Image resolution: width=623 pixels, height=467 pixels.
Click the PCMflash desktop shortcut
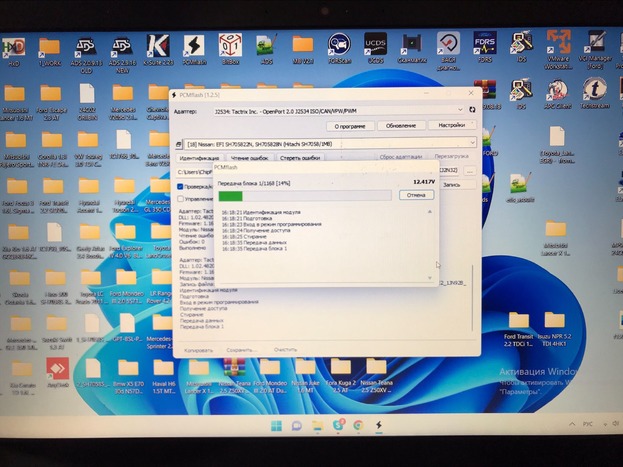point(194,46)
